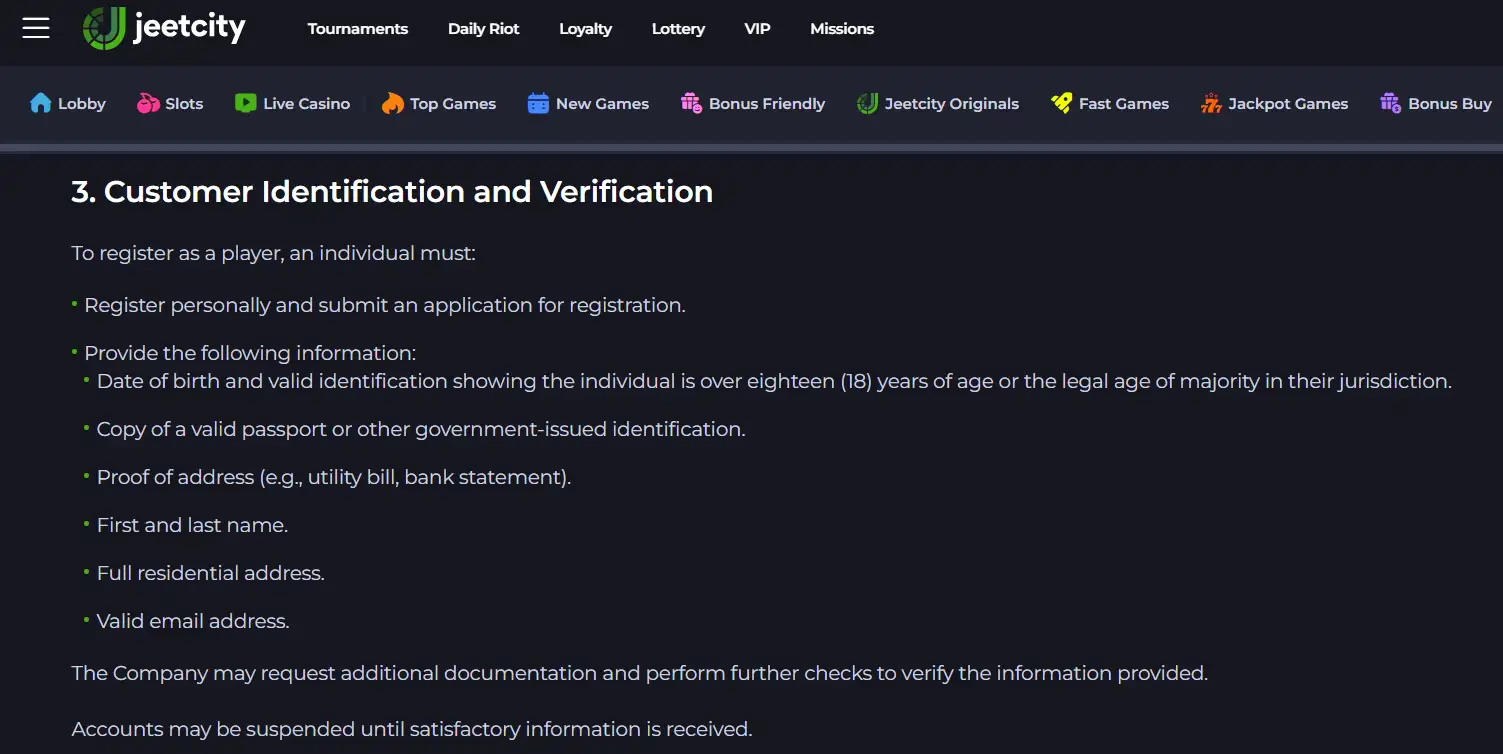The image size is (1503, 754).
Task: Open the hamburger menu icon
Action: [36, 28]
